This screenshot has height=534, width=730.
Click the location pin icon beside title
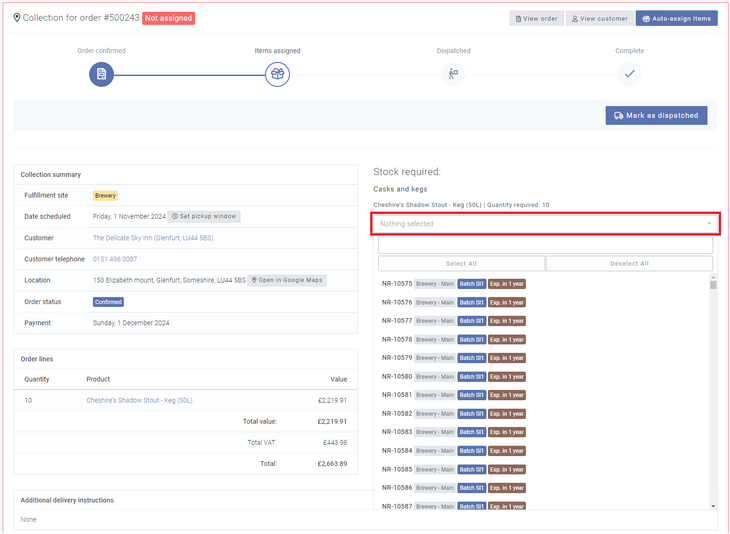(x=16, y=18)
